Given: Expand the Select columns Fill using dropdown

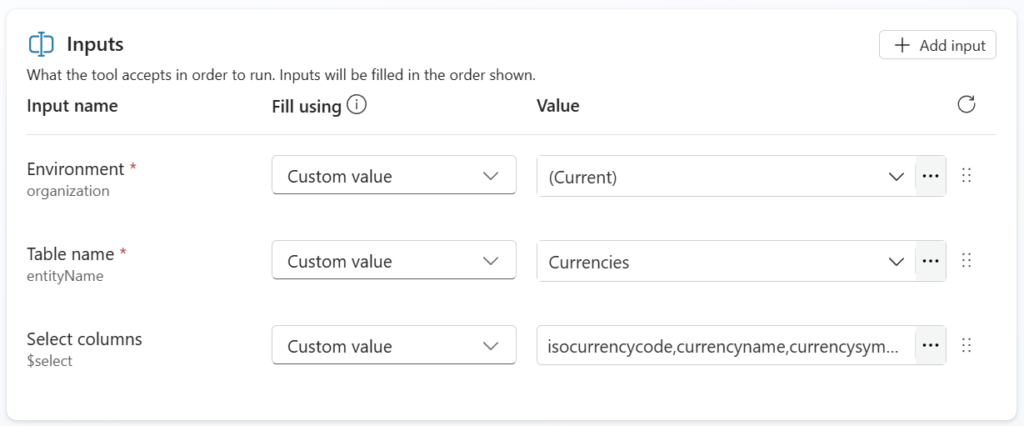Looking at the screenshot, I should 393,346.
